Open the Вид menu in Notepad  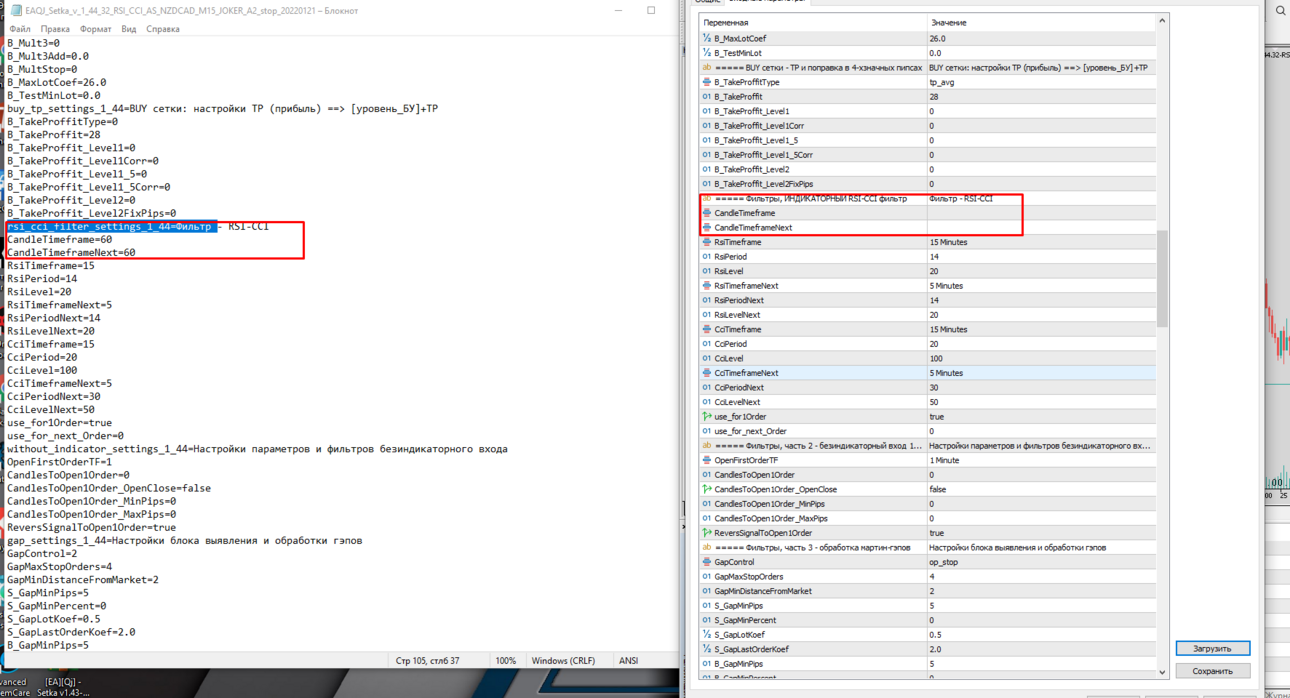click(129, 29)
